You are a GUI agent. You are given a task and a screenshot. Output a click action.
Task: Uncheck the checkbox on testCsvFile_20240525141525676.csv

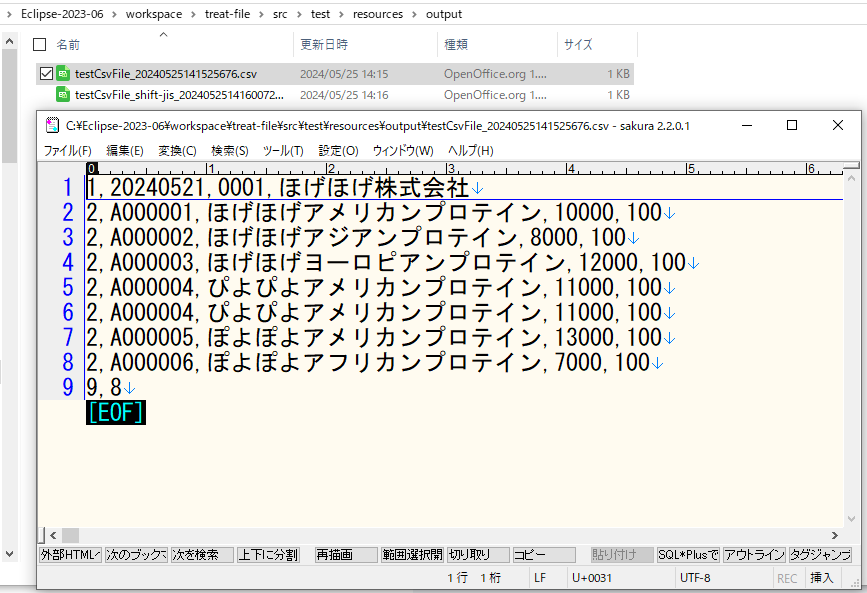click(x=45, y=73)
